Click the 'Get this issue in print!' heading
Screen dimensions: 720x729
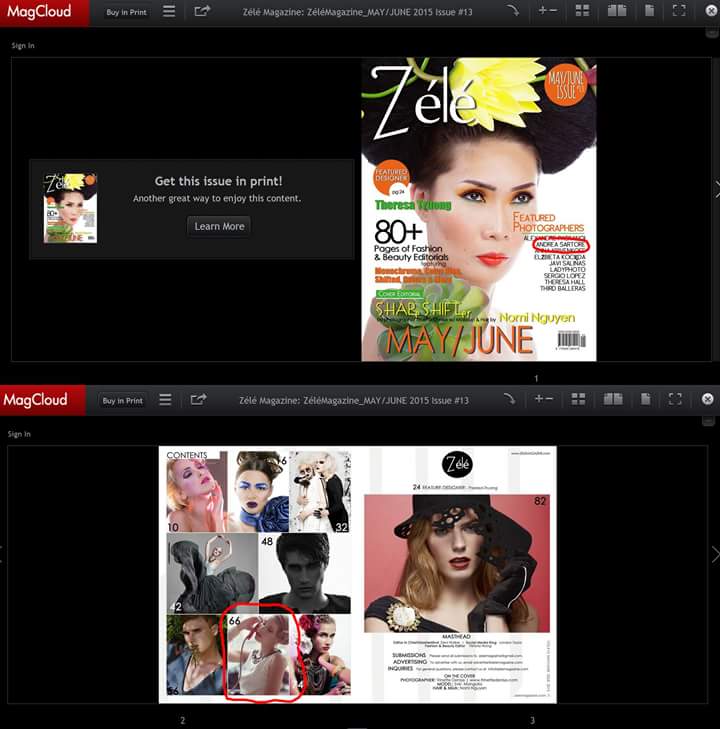(x=218, y=181)
